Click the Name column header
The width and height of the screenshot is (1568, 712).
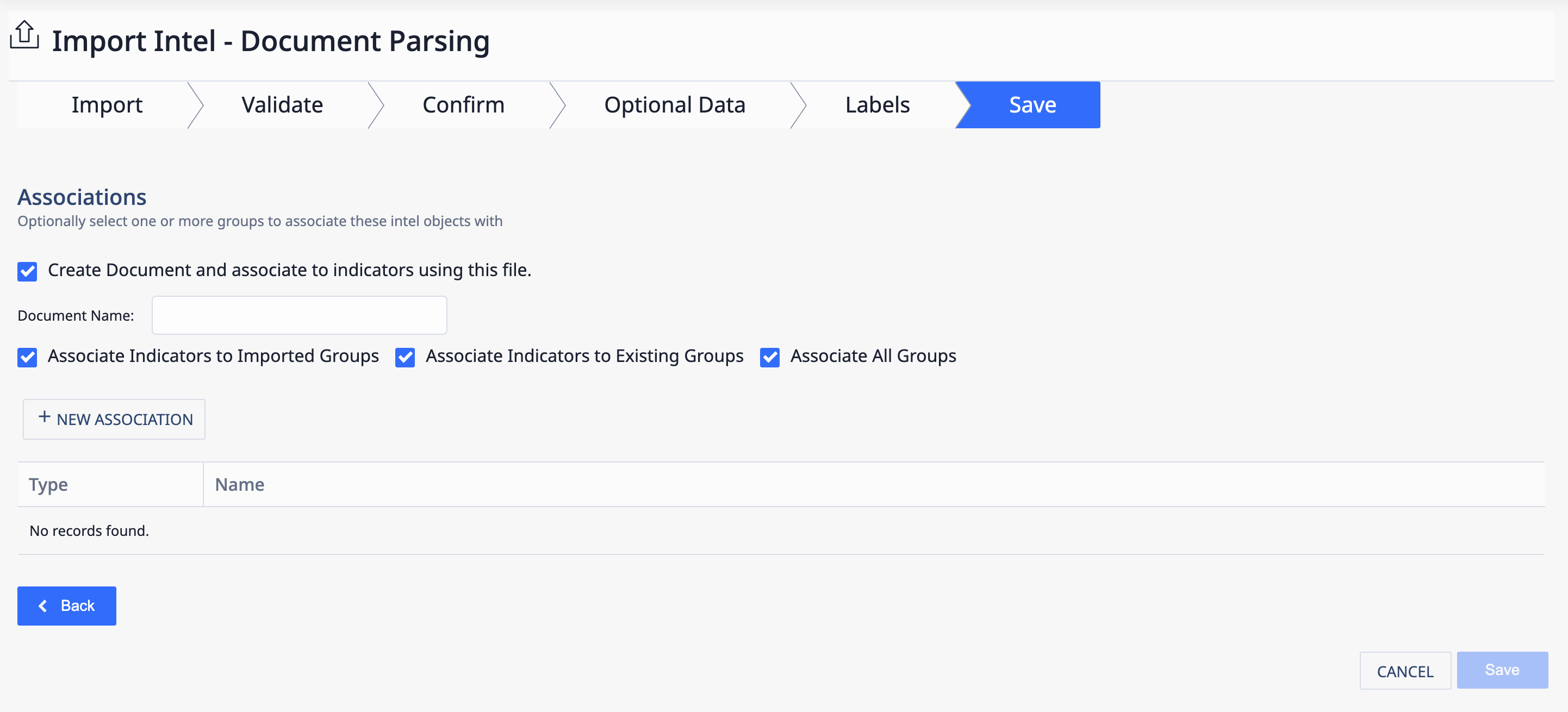pyautogui.click(x=874, y=484)
